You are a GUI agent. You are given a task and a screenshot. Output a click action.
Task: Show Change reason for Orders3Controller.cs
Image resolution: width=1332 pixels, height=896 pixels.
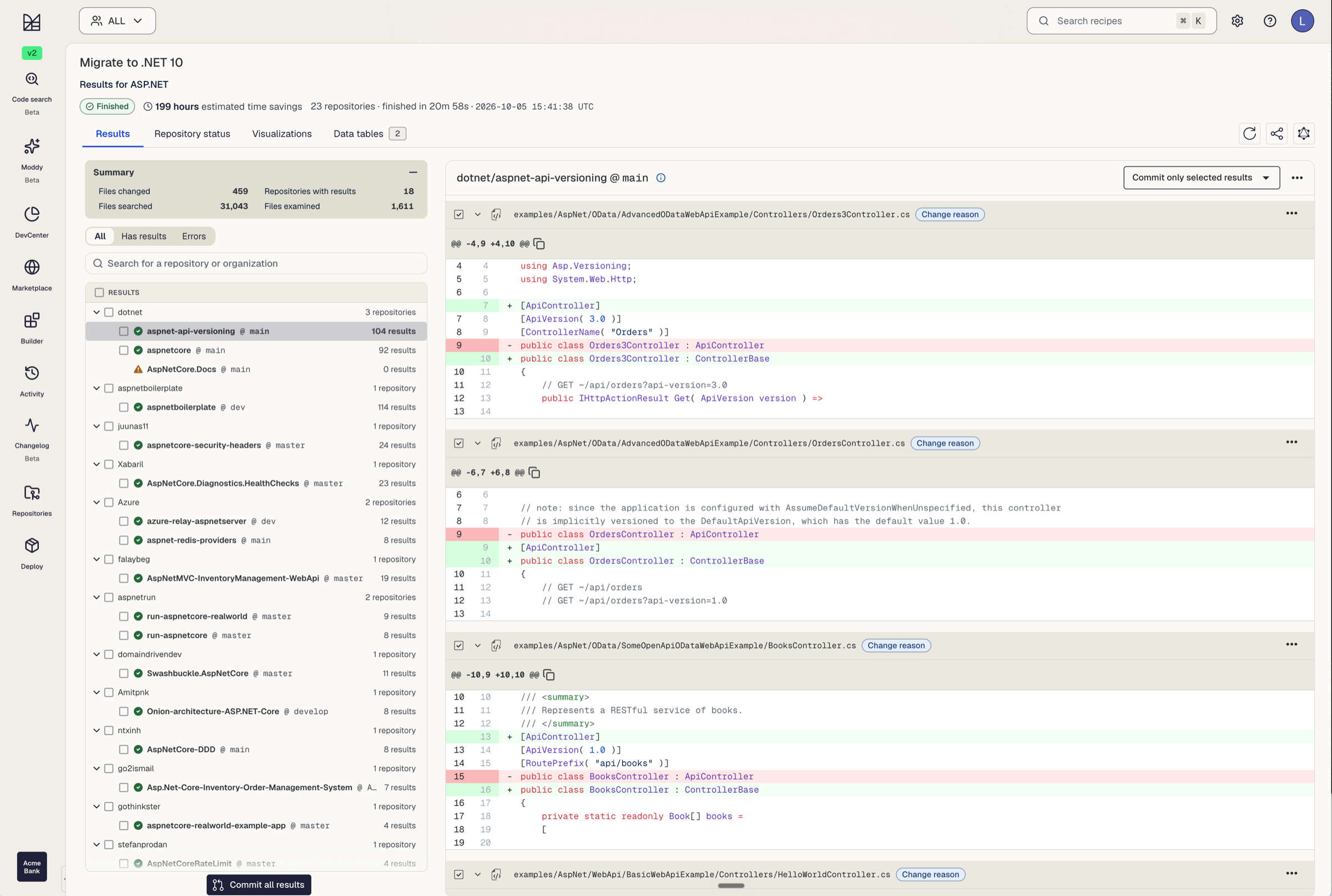pyautogui.click(x=950, y=215)
